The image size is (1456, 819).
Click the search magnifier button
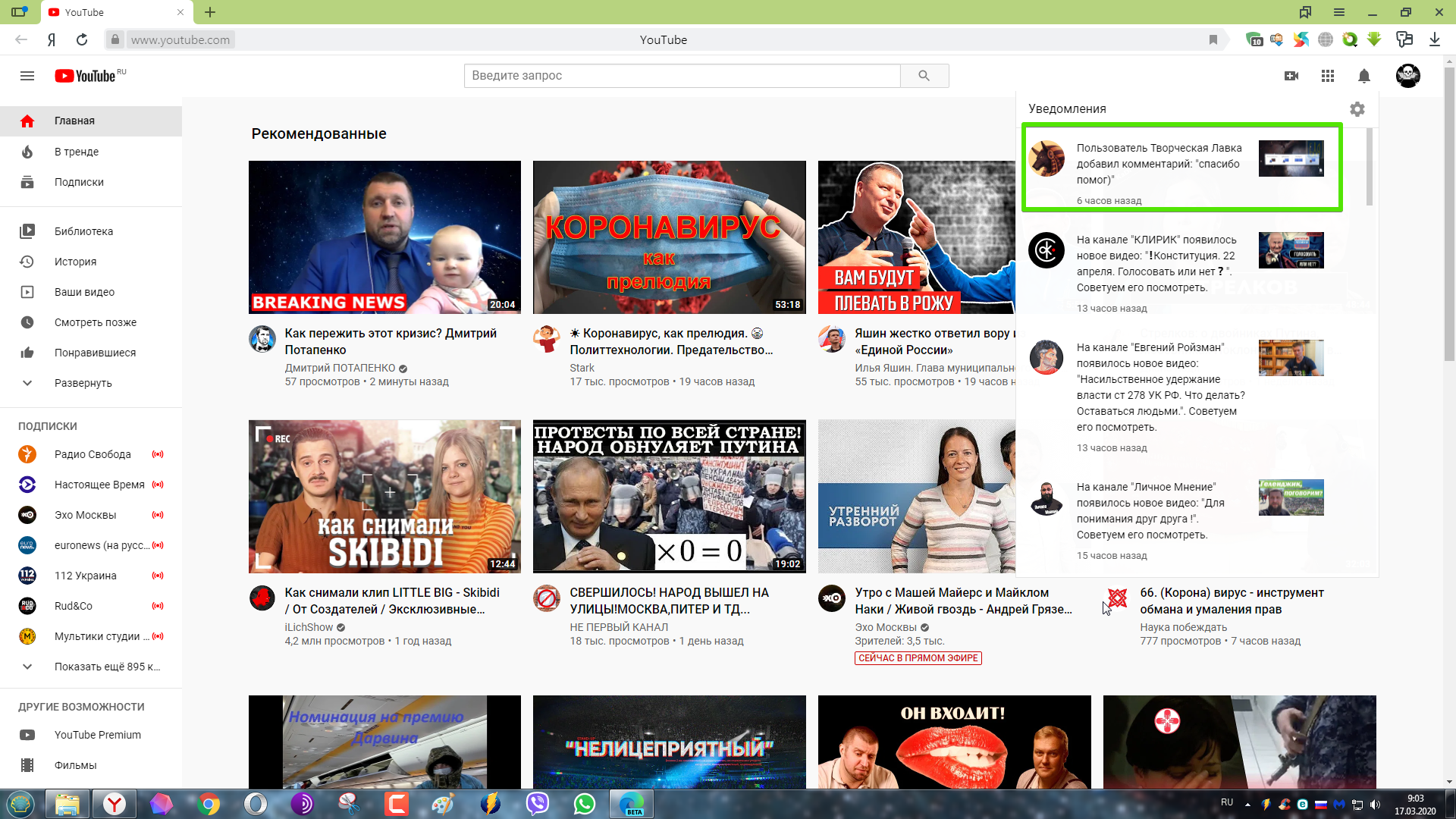coord(924,76)
